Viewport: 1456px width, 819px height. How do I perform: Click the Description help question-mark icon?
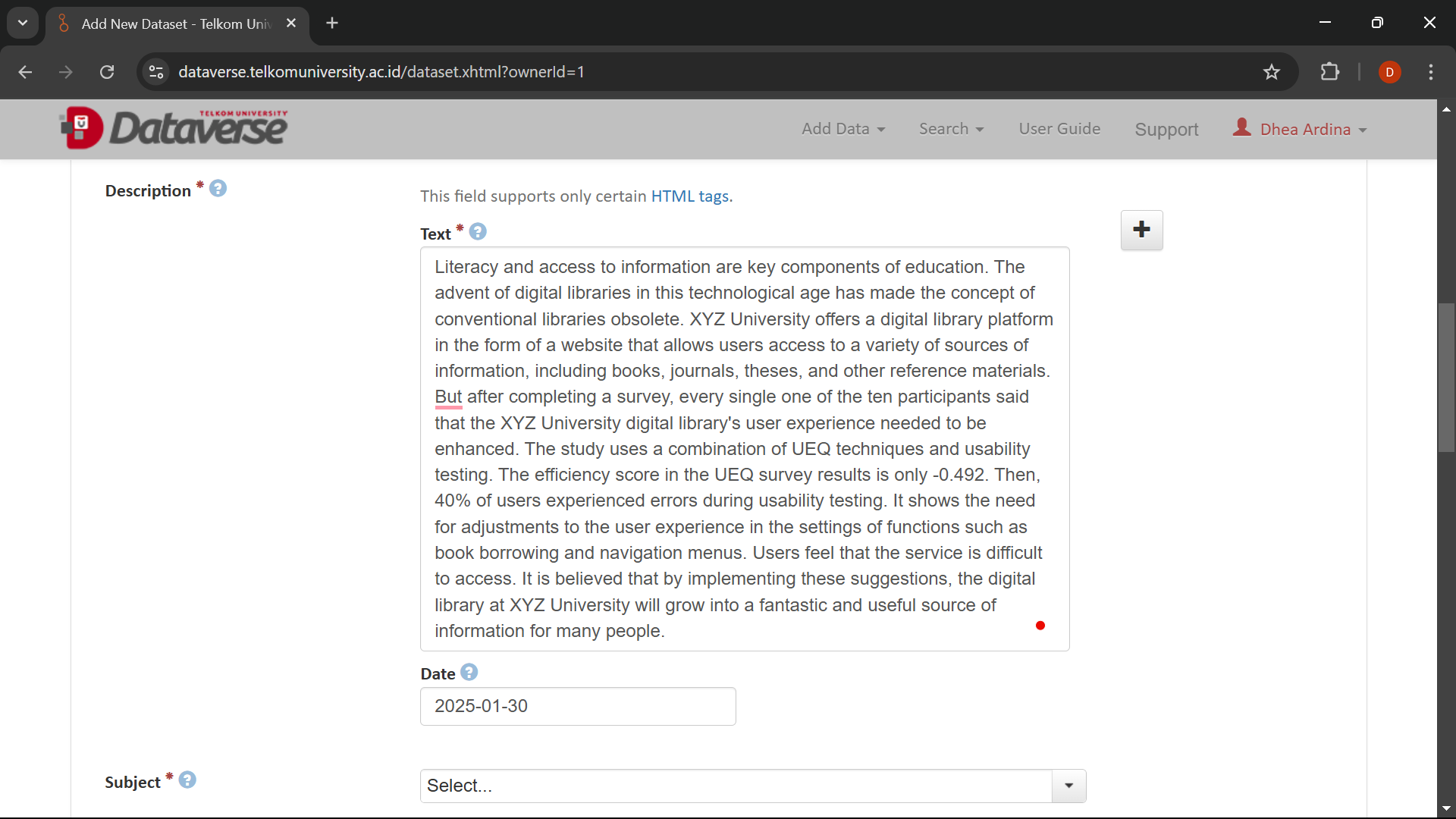click(218, 189)
